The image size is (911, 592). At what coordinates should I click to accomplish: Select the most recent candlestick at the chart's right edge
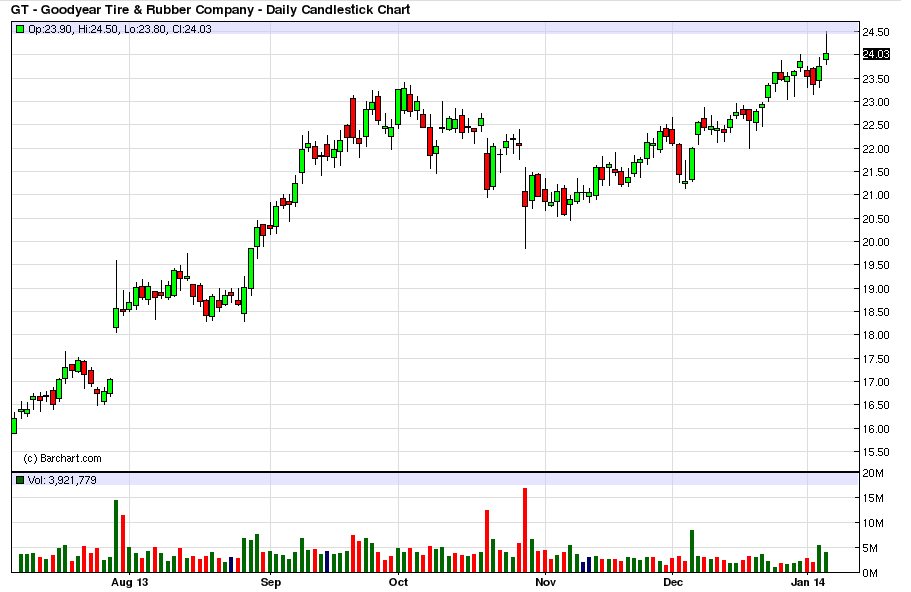tap(826, 56)
